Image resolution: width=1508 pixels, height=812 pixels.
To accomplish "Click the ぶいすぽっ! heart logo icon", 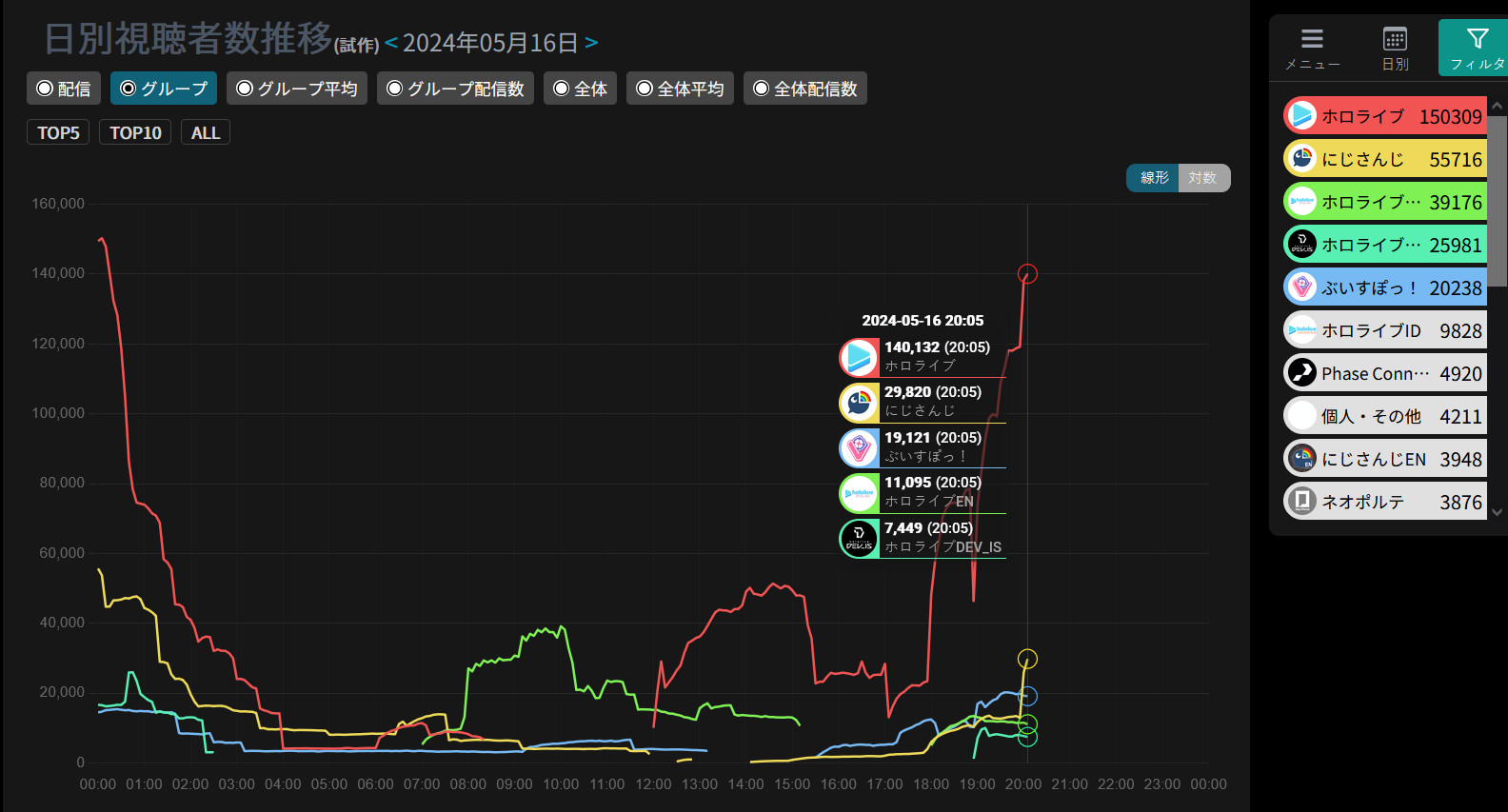I will (1301, 287).
